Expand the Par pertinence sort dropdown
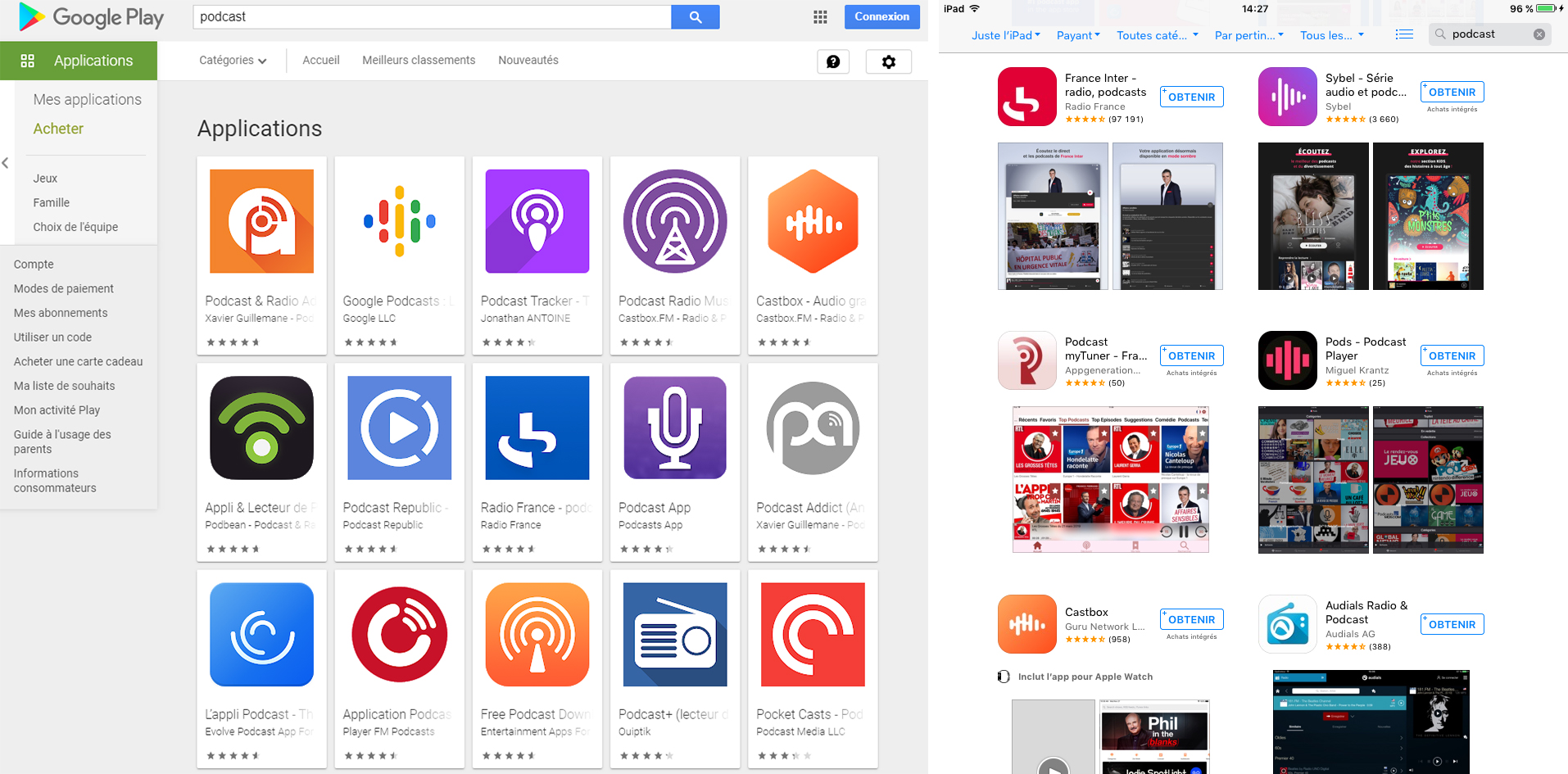 [1249, 35]
